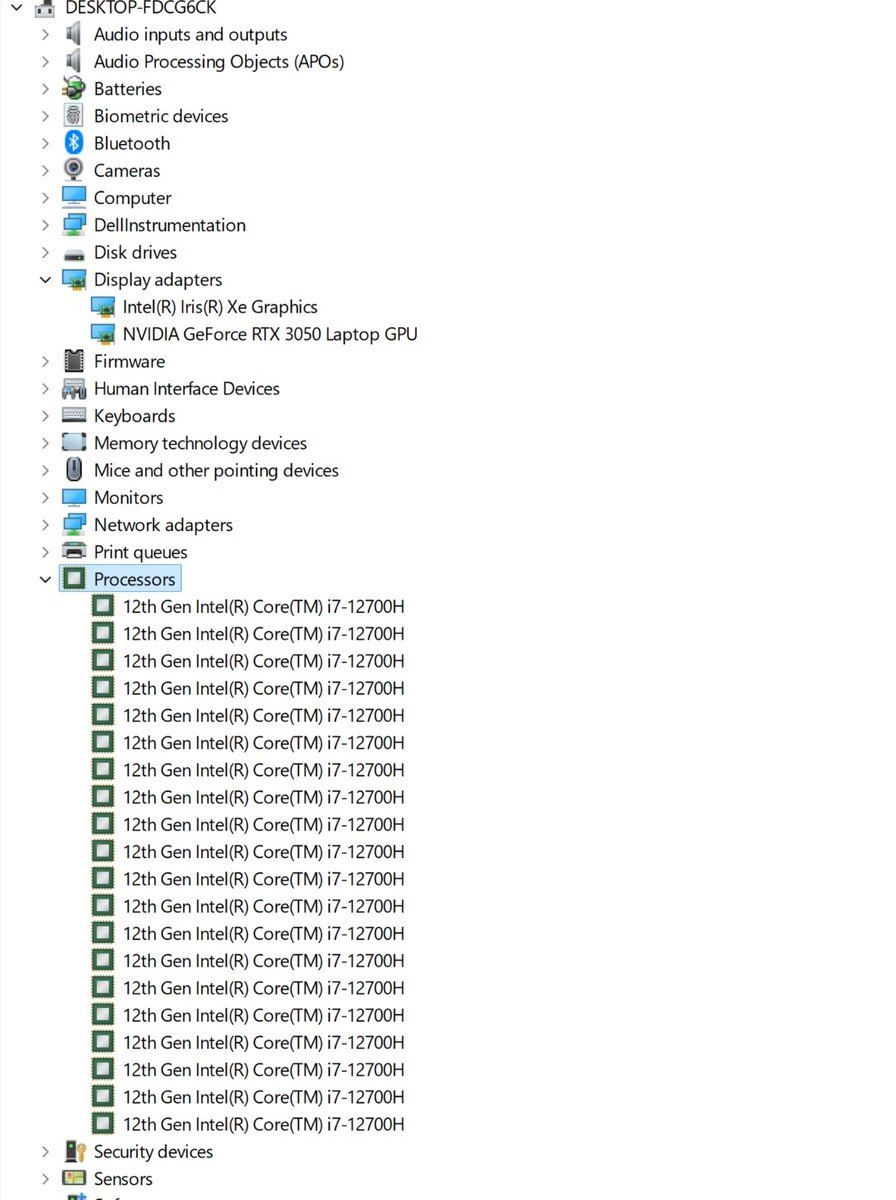Click the Disk drives icon

pos(74,253)
